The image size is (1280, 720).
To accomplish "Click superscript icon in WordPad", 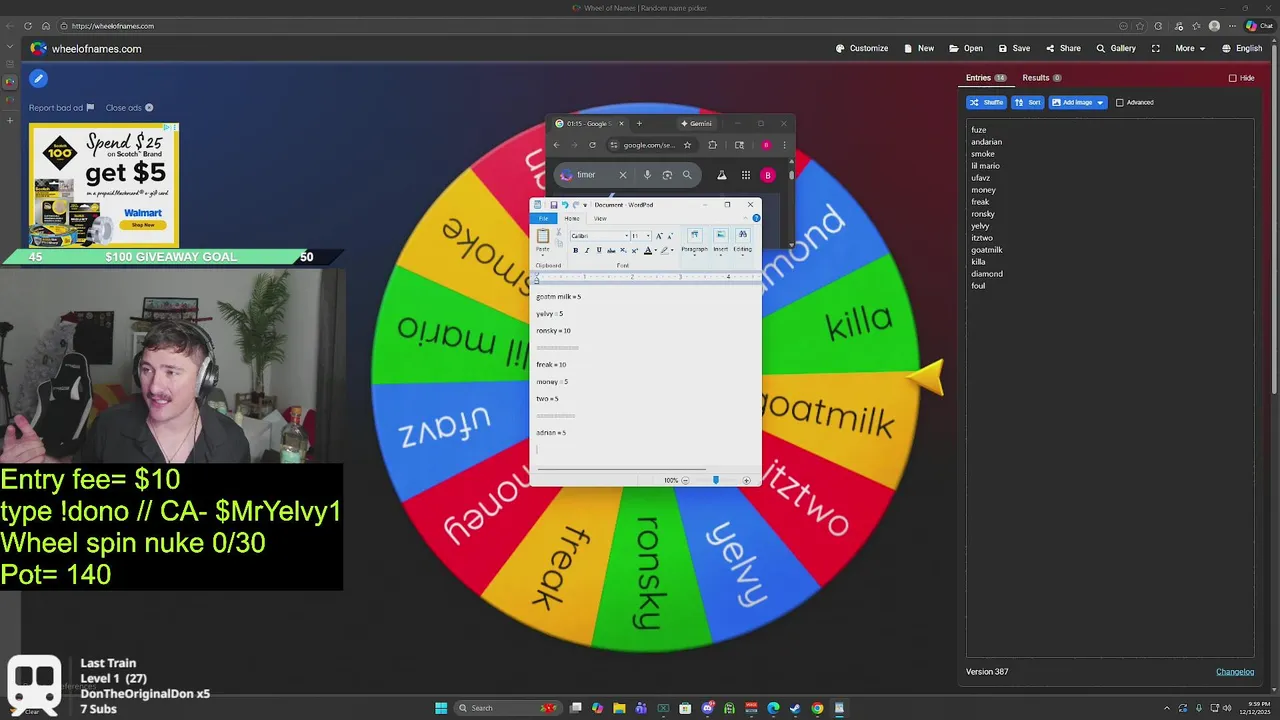I will point(634,250).
